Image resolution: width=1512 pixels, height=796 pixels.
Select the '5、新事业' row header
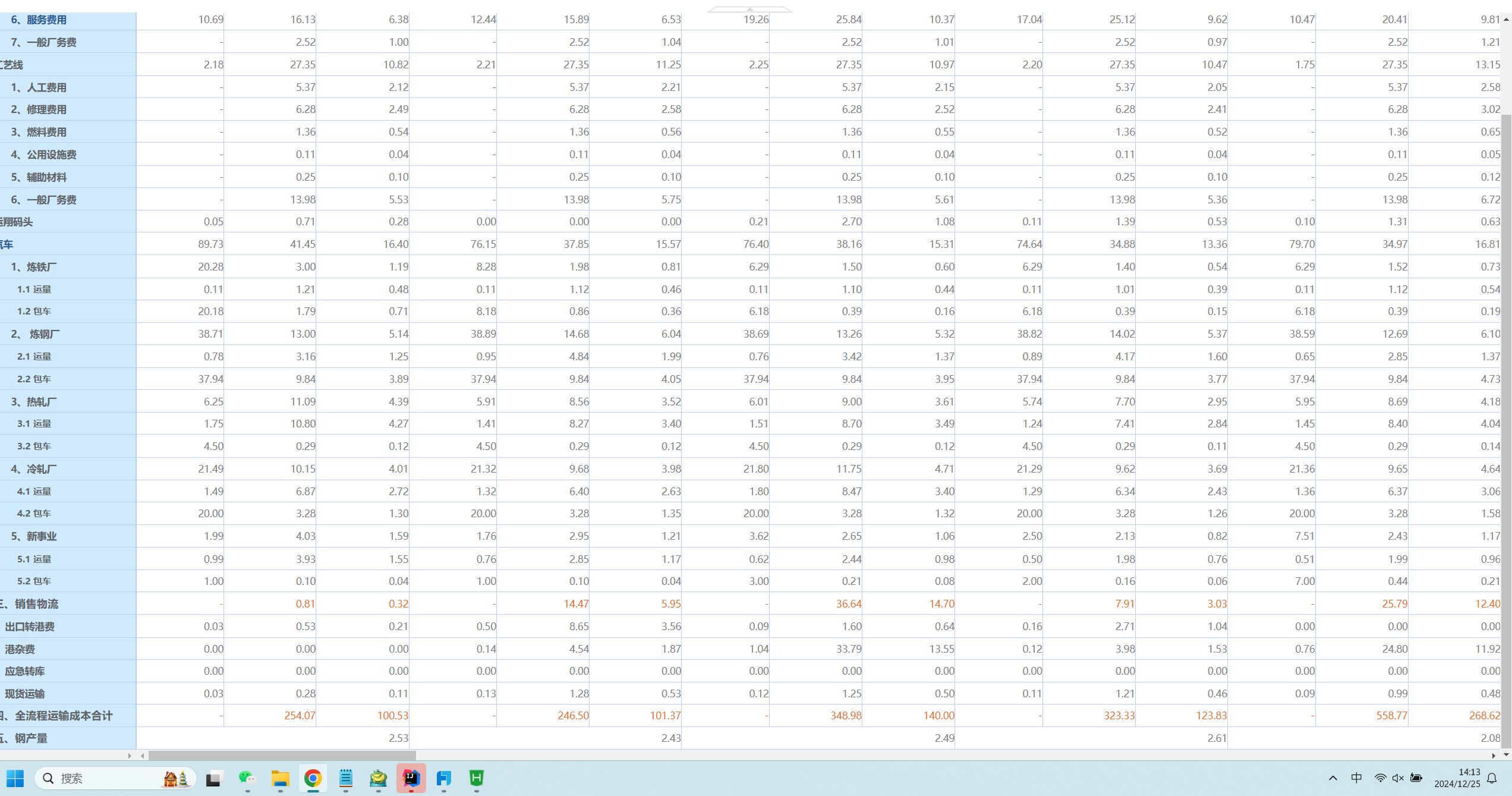68,536
